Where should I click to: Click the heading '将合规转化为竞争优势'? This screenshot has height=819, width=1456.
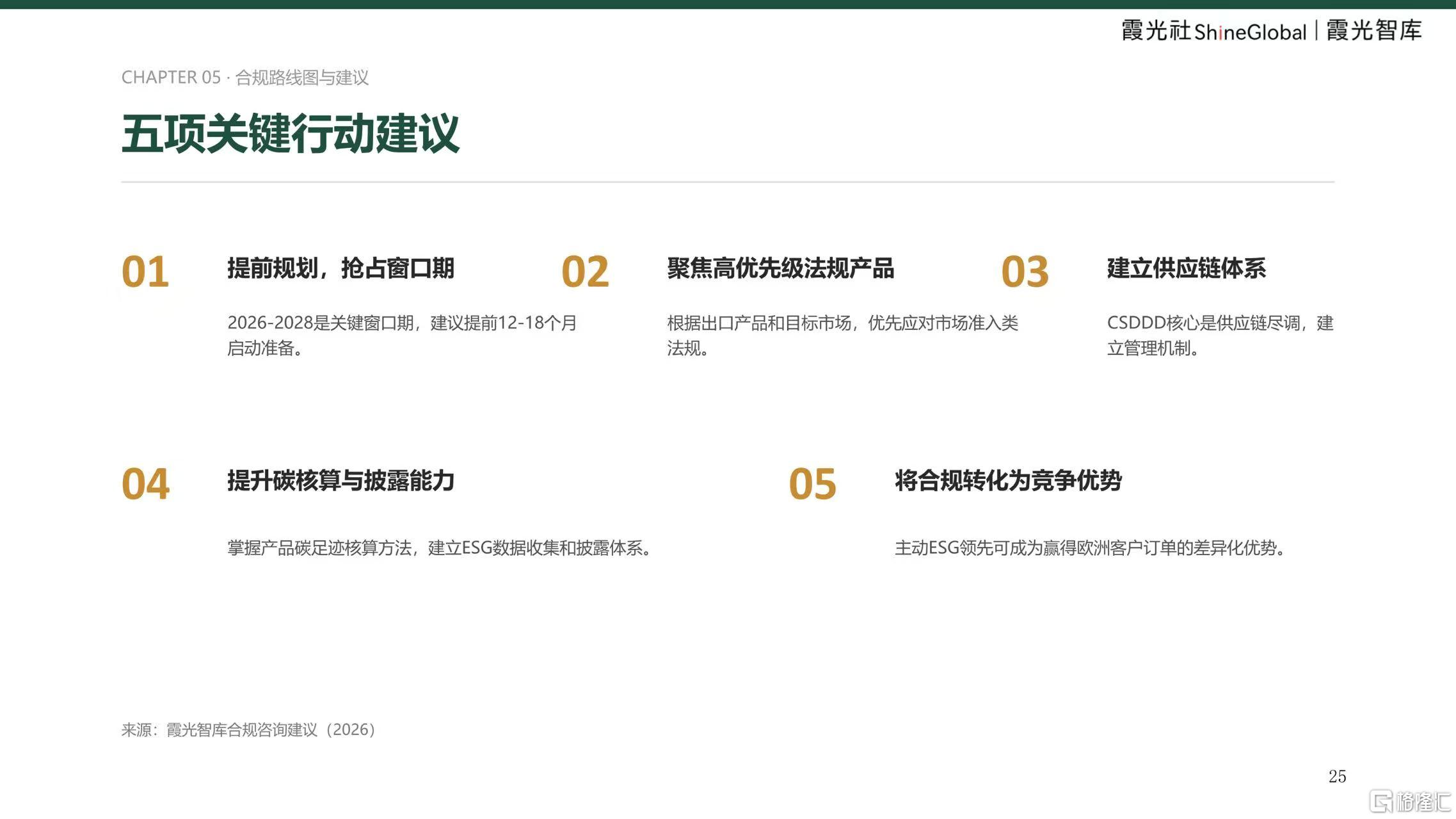click(x=1008, y=480)
